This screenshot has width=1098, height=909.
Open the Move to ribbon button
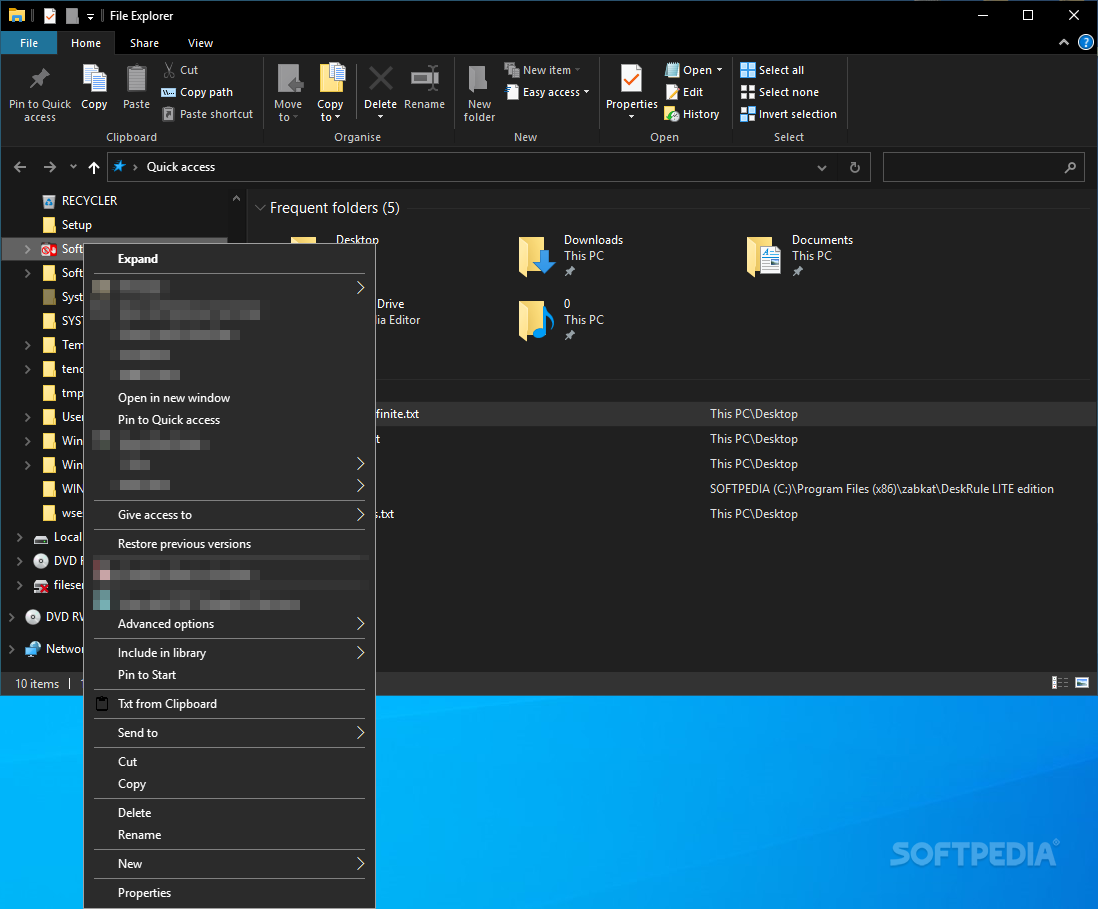pos(289,92)
